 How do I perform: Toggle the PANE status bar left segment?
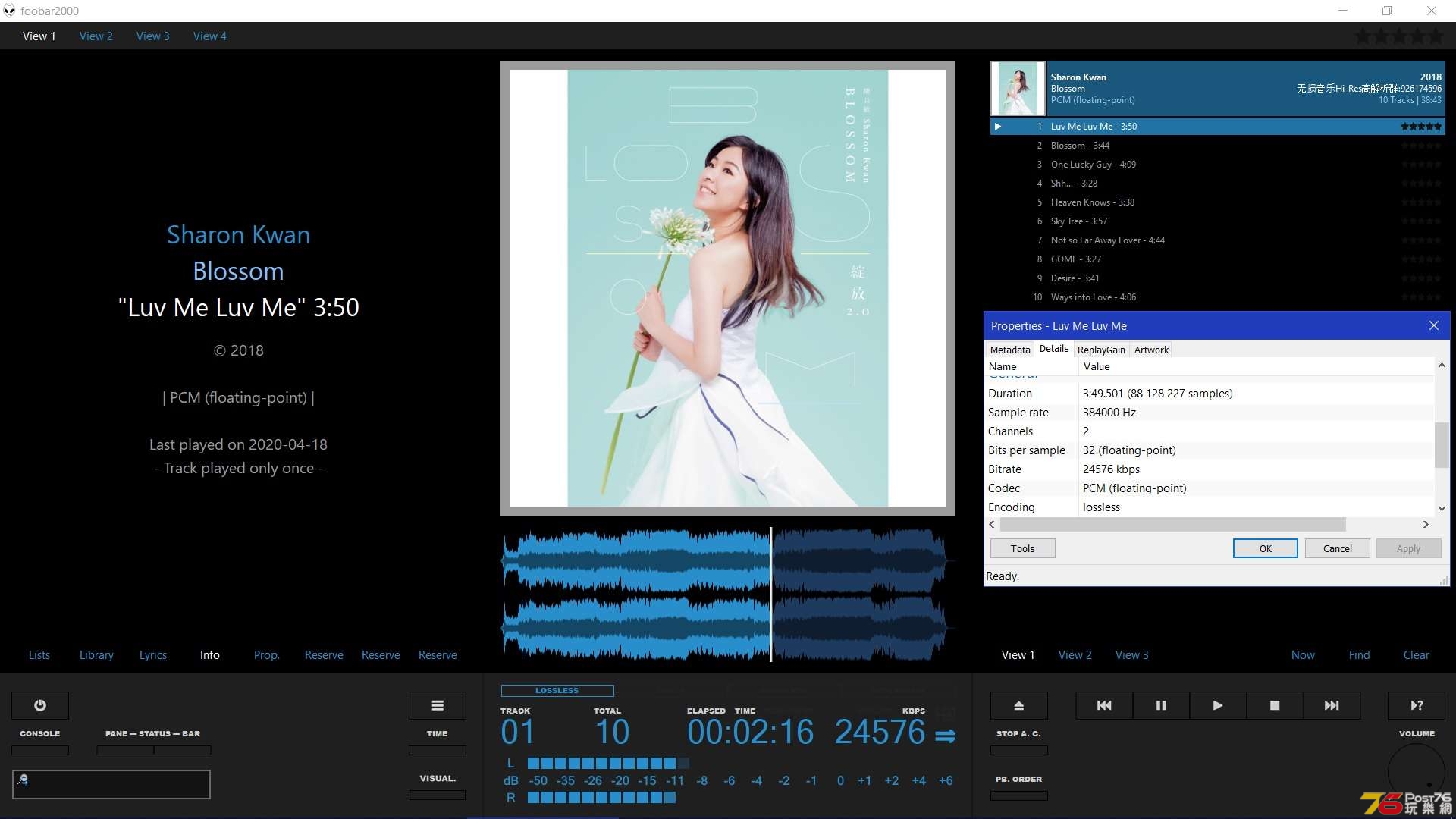point(125,750)
